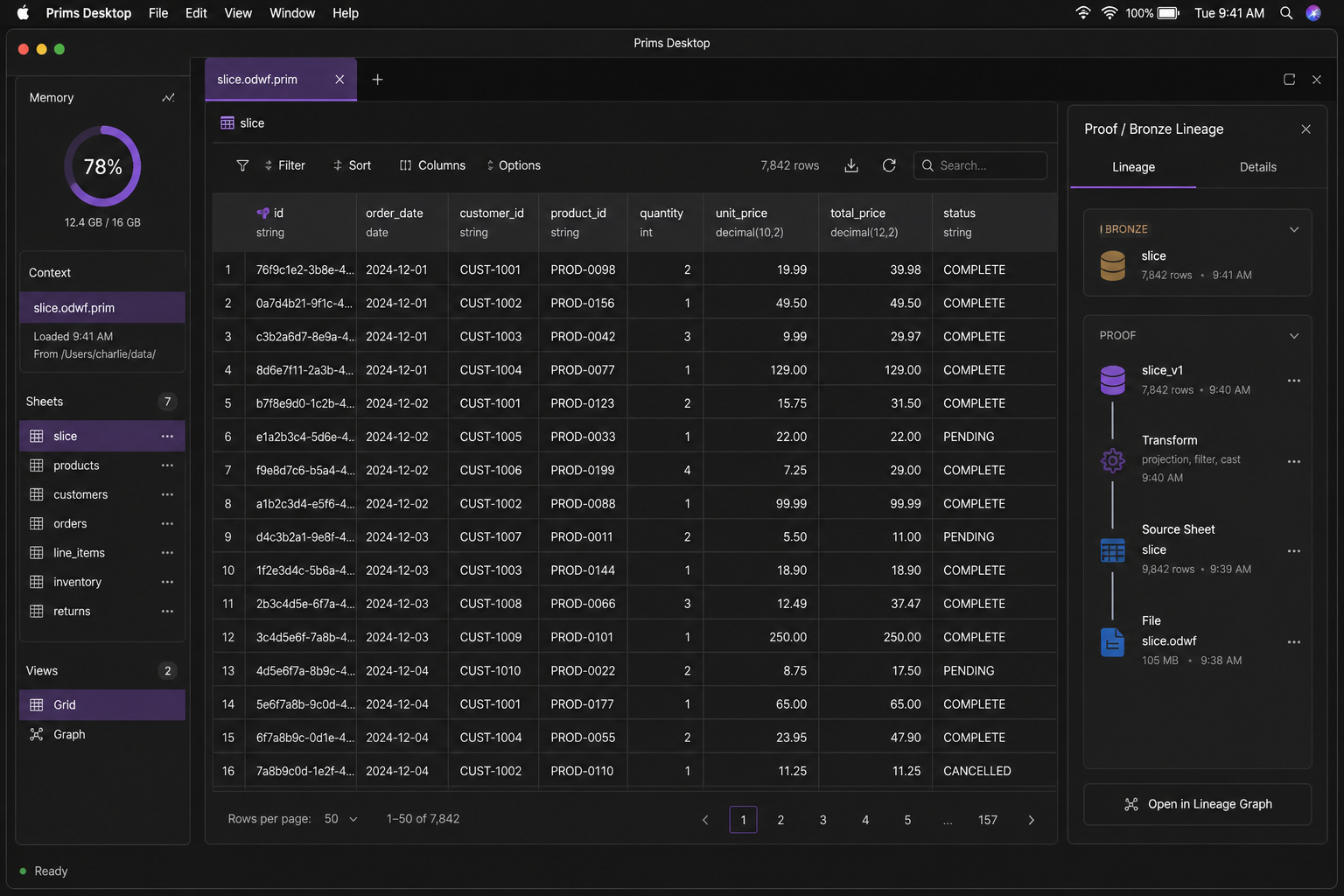Click the order_date column header

point(402,222)
